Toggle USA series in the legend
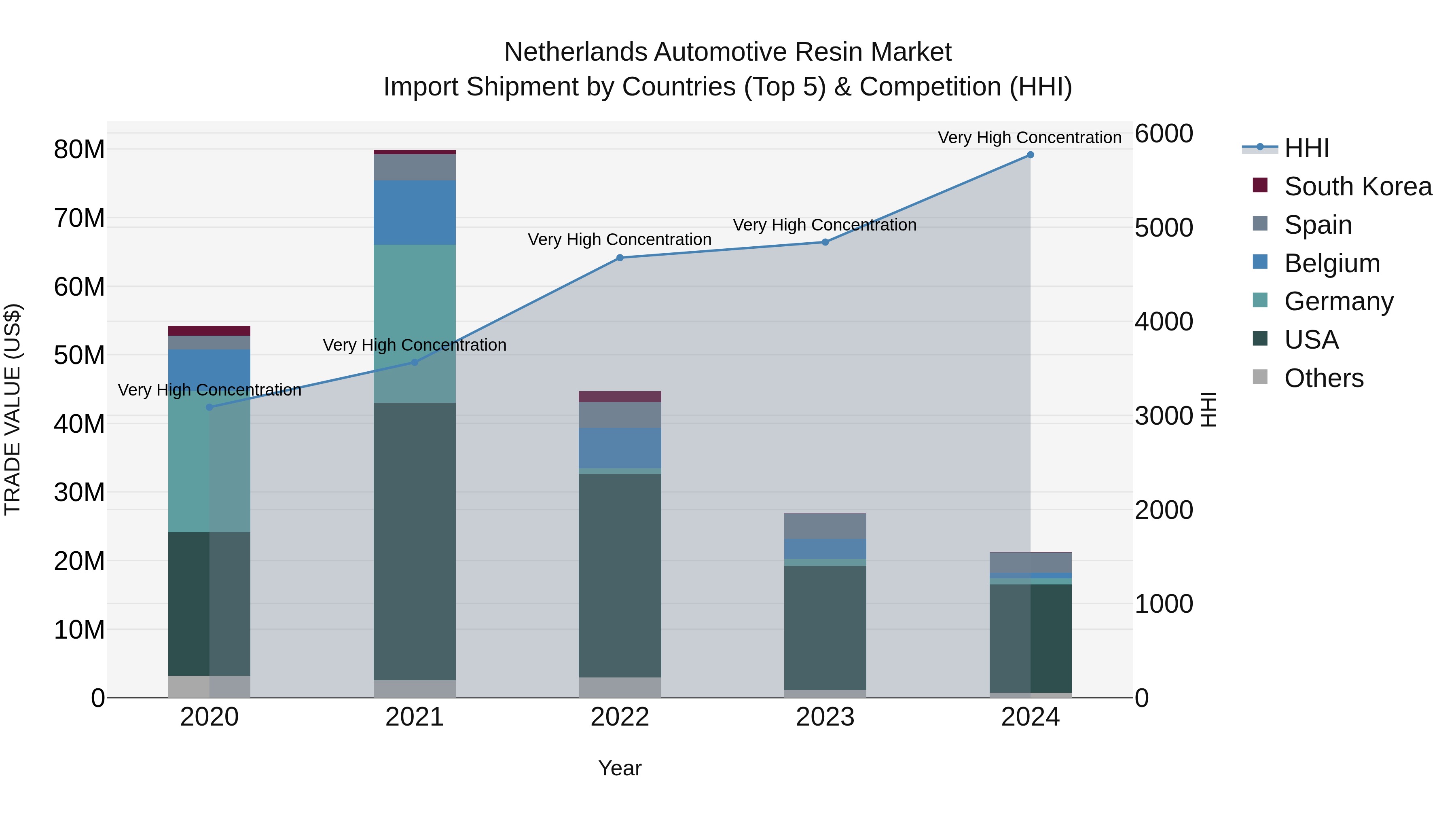Screen dimensions: 1456x819 tap(1295, 340)
